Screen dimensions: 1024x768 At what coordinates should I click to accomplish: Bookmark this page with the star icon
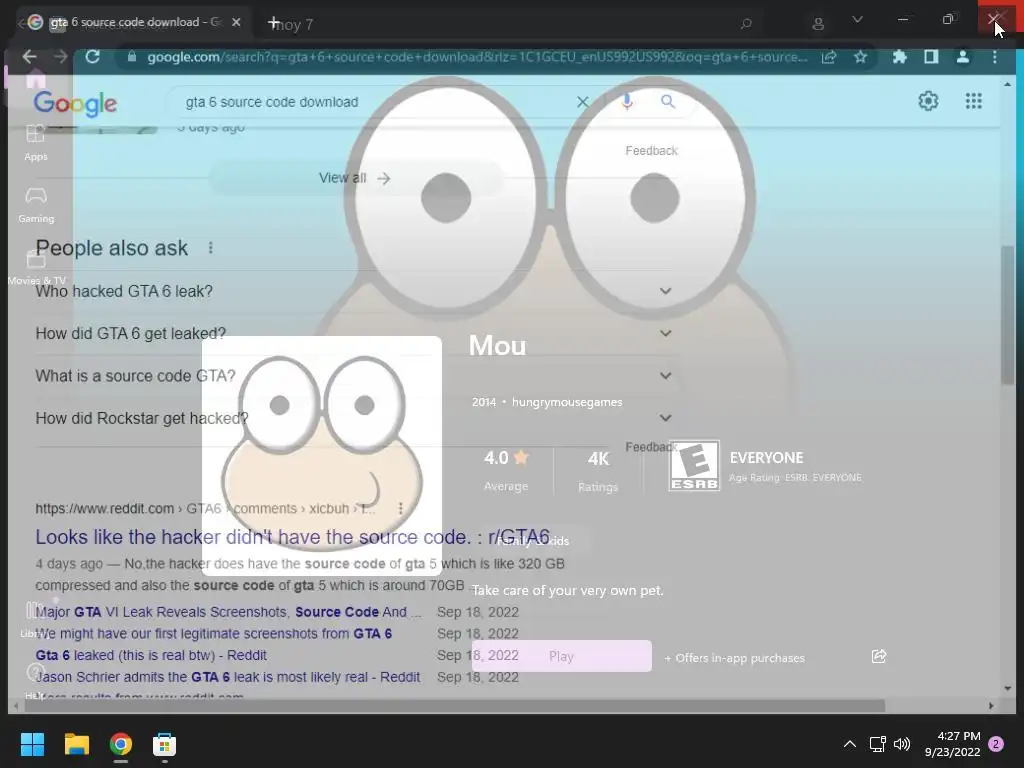point(861,57)
